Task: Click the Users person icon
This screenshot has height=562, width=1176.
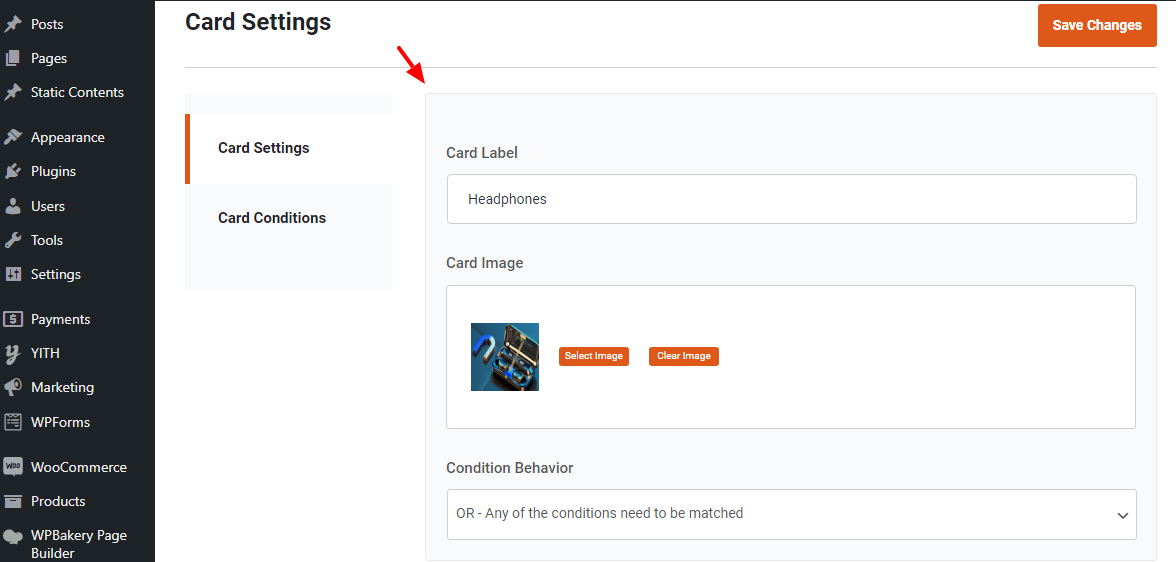Action: click(13, 206)
